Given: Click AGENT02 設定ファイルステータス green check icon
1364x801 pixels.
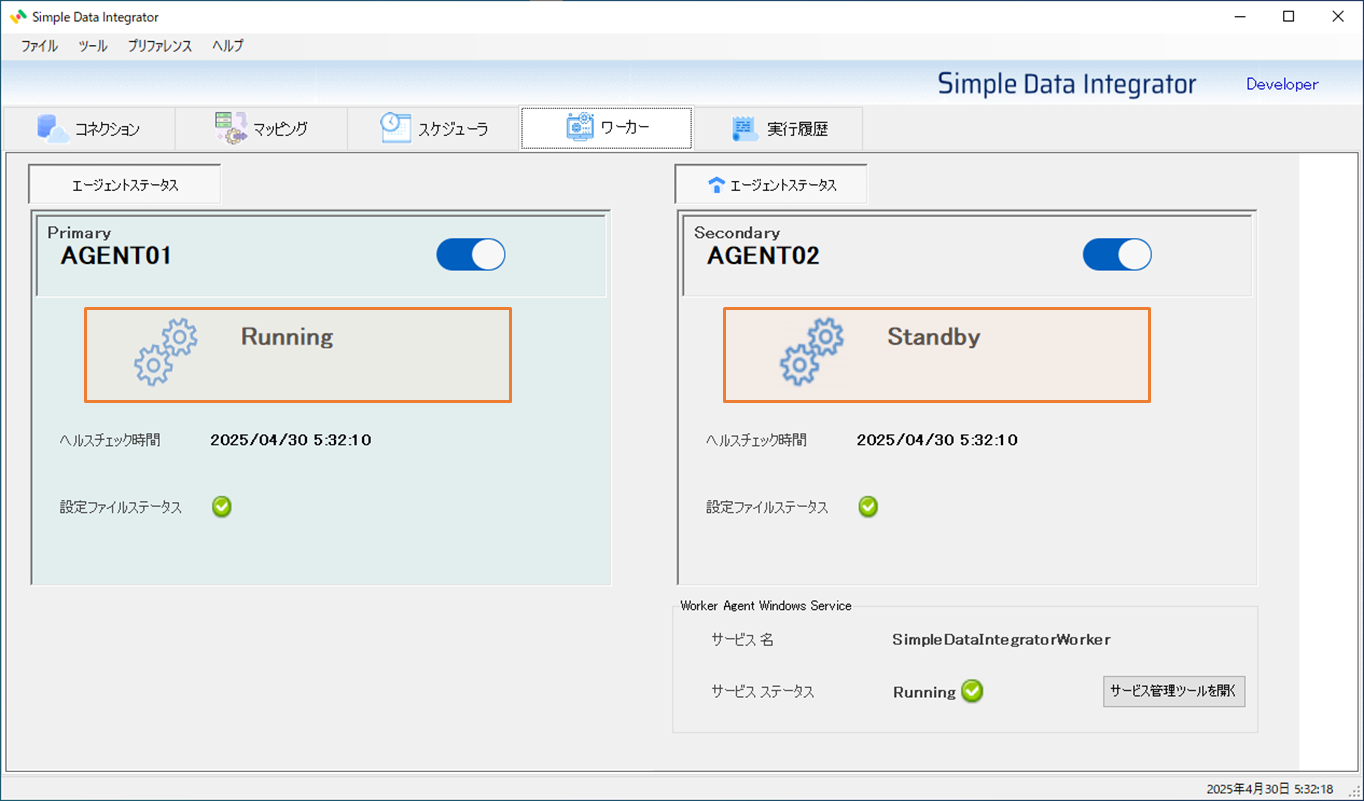Looking at the screenshot, I should point(868,507).
